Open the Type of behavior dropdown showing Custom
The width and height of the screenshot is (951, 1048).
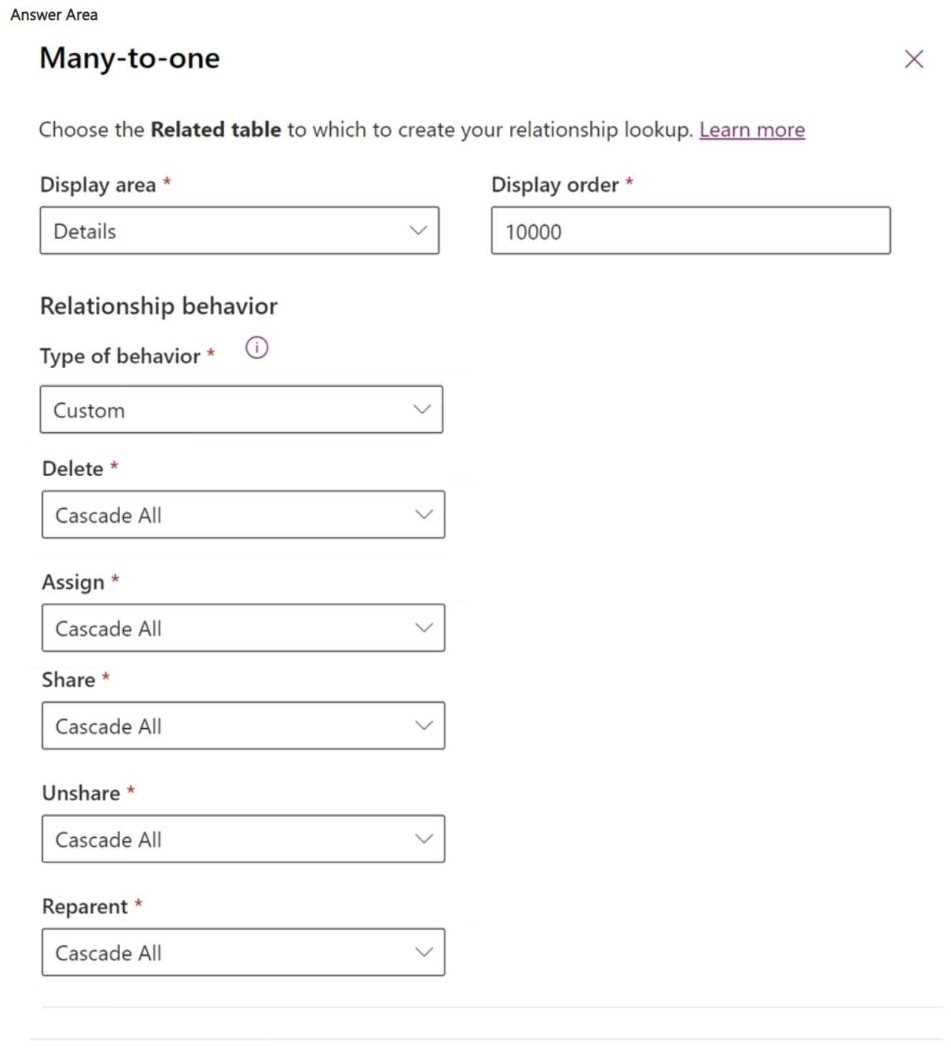coord(241,410)
